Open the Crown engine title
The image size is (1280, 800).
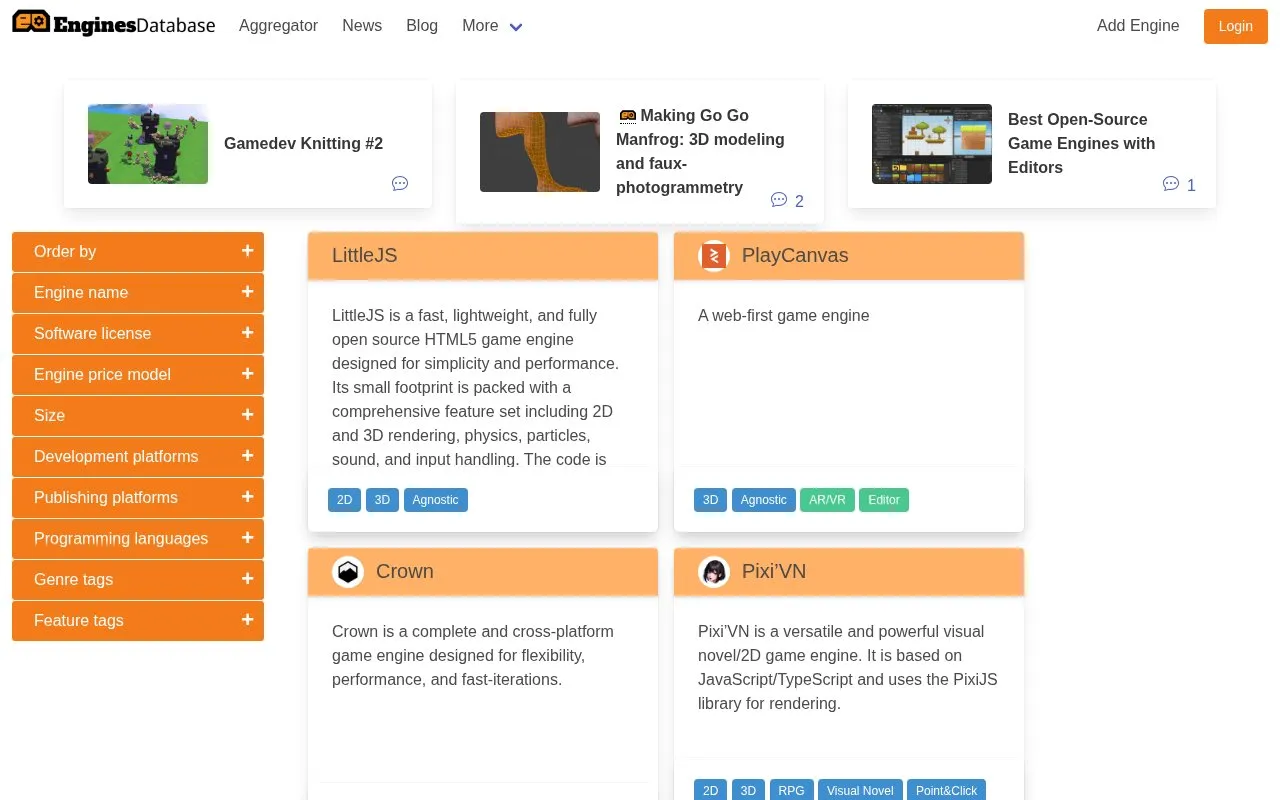[x=405, y=572]
